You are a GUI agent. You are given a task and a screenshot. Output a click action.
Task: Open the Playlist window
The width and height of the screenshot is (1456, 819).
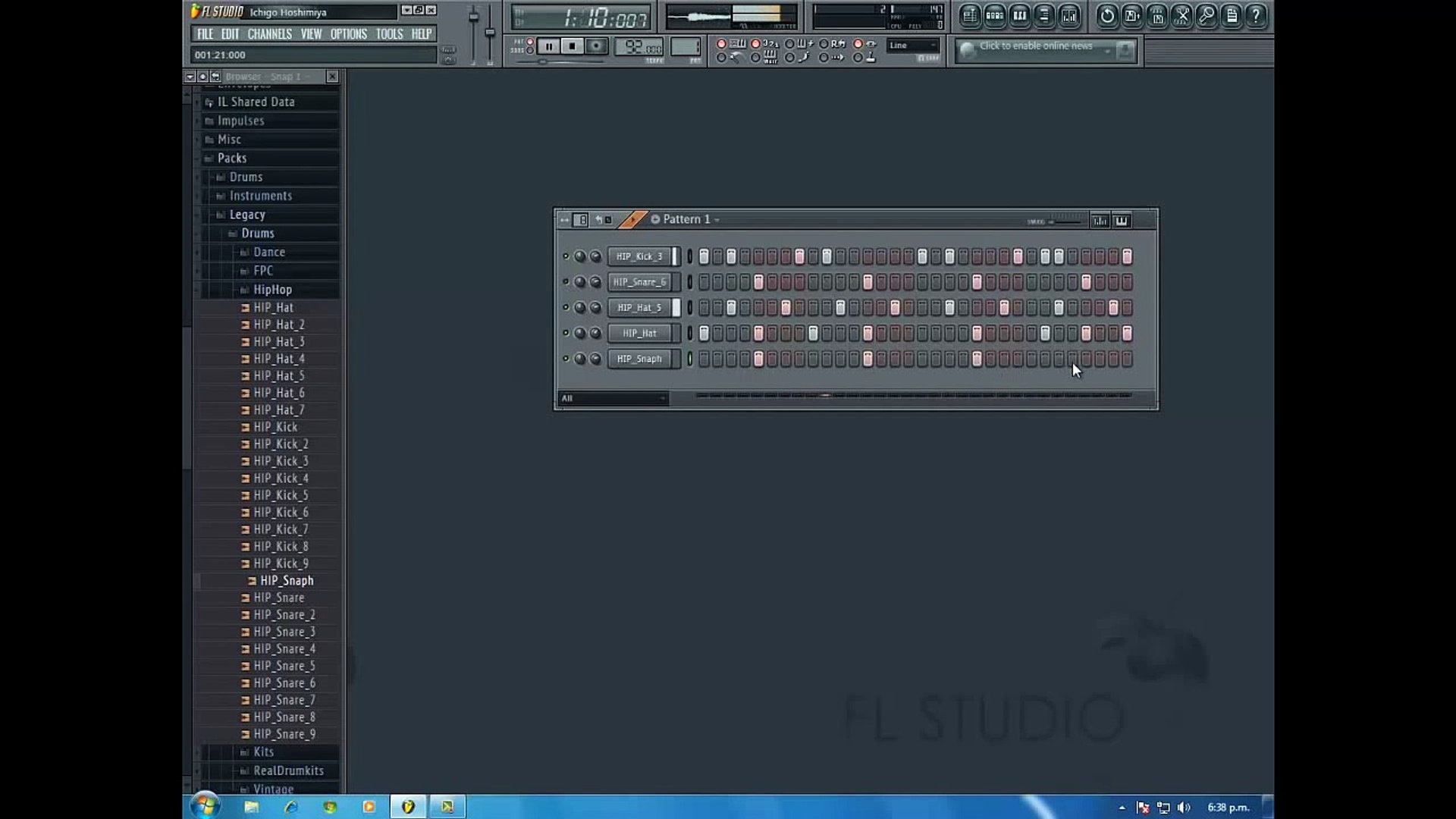coord(970,16)
